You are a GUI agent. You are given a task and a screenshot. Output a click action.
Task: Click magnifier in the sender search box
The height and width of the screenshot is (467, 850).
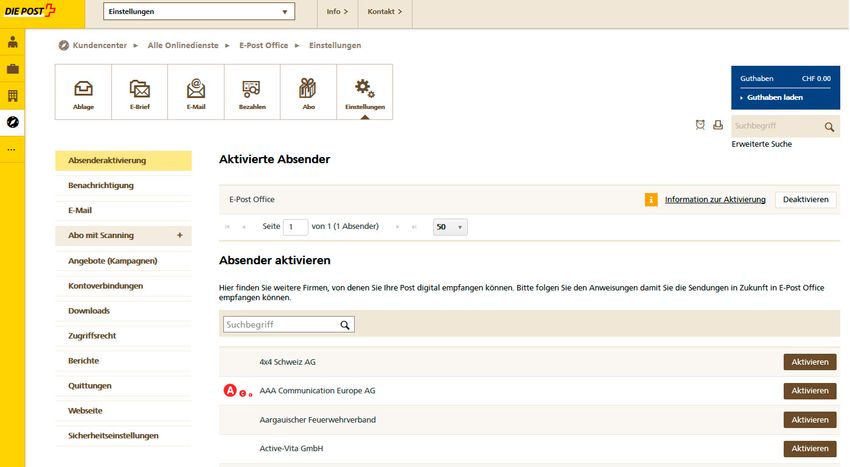(345, 325)
